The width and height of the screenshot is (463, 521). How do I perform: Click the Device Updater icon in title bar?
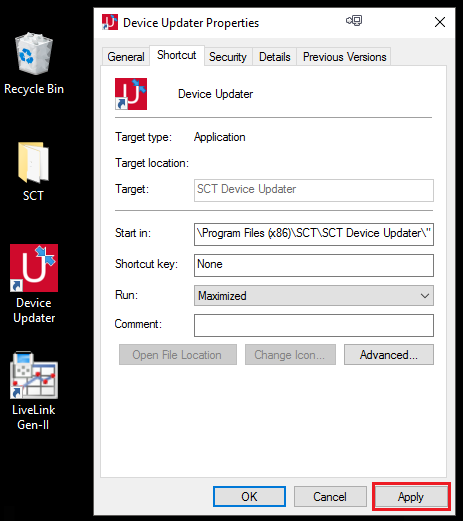click(110, 22)
